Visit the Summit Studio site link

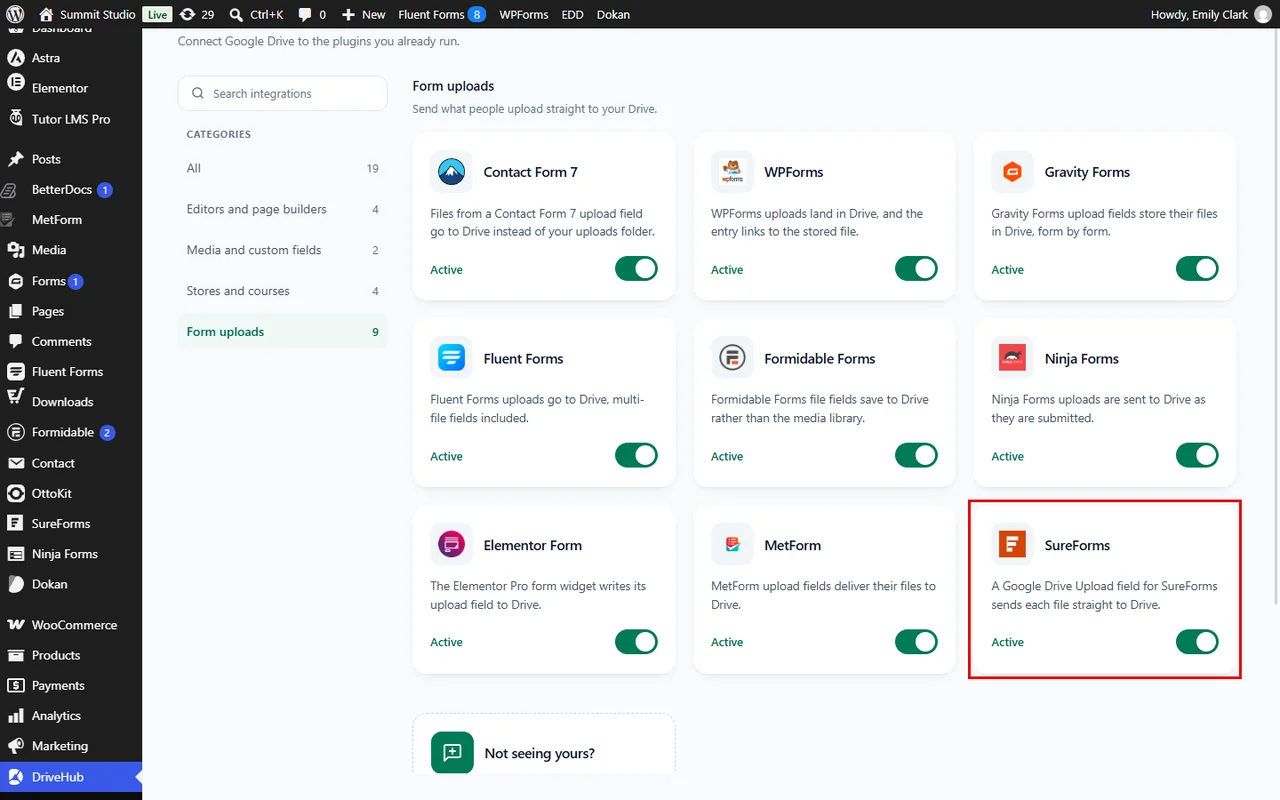[x=88, y=15]
